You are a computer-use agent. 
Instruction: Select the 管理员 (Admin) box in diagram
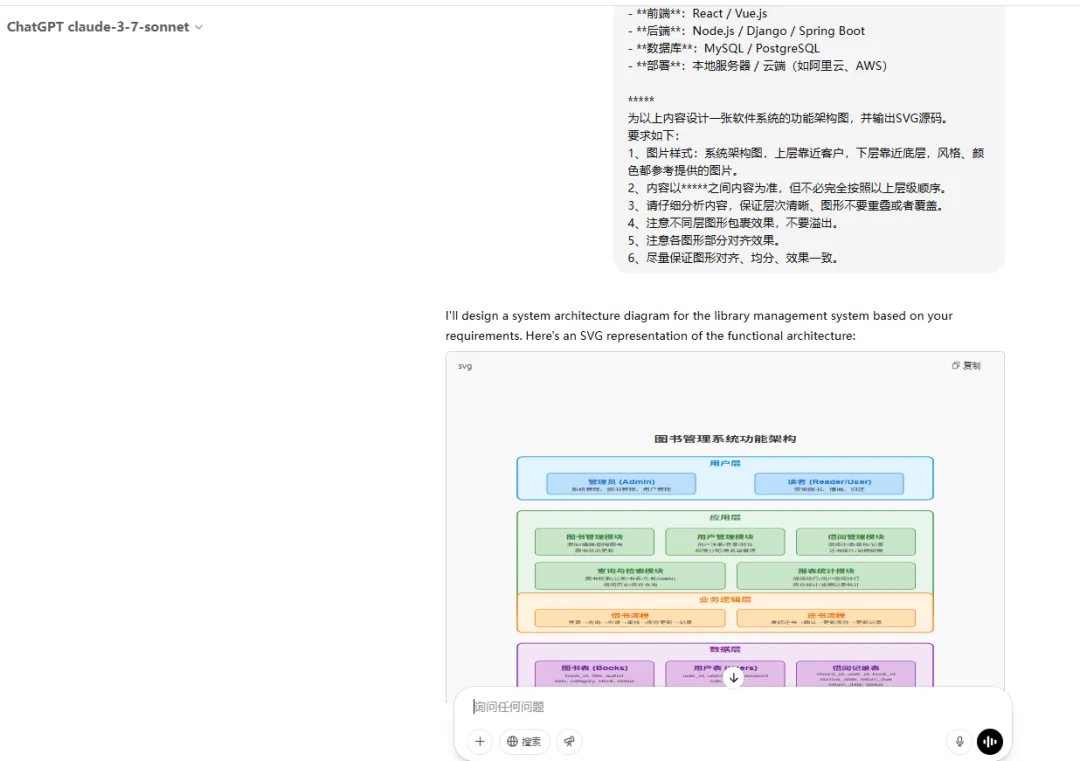[x=621, y=483]
